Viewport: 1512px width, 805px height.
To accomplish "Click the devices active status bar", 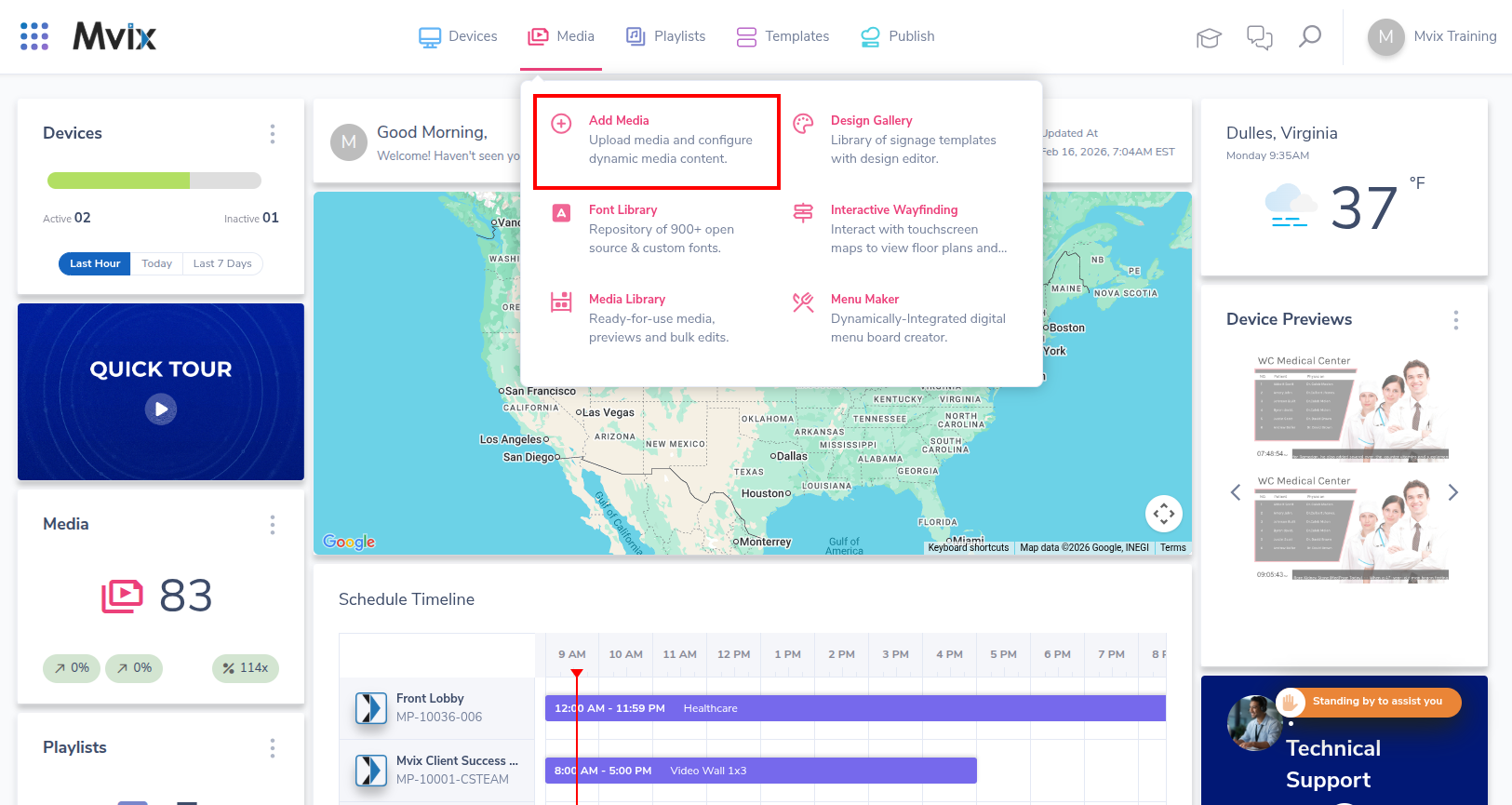I will click(154, 181).
